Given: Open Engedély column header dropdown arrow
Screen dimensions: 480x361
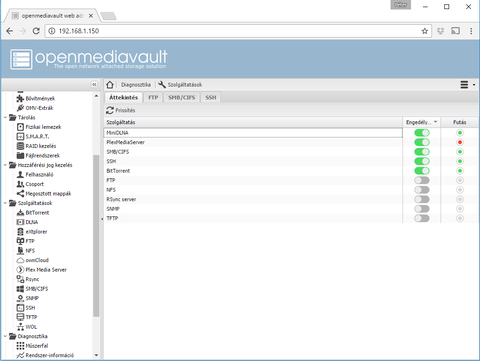Looking at the screenshot, I should (x=436, y=122).
